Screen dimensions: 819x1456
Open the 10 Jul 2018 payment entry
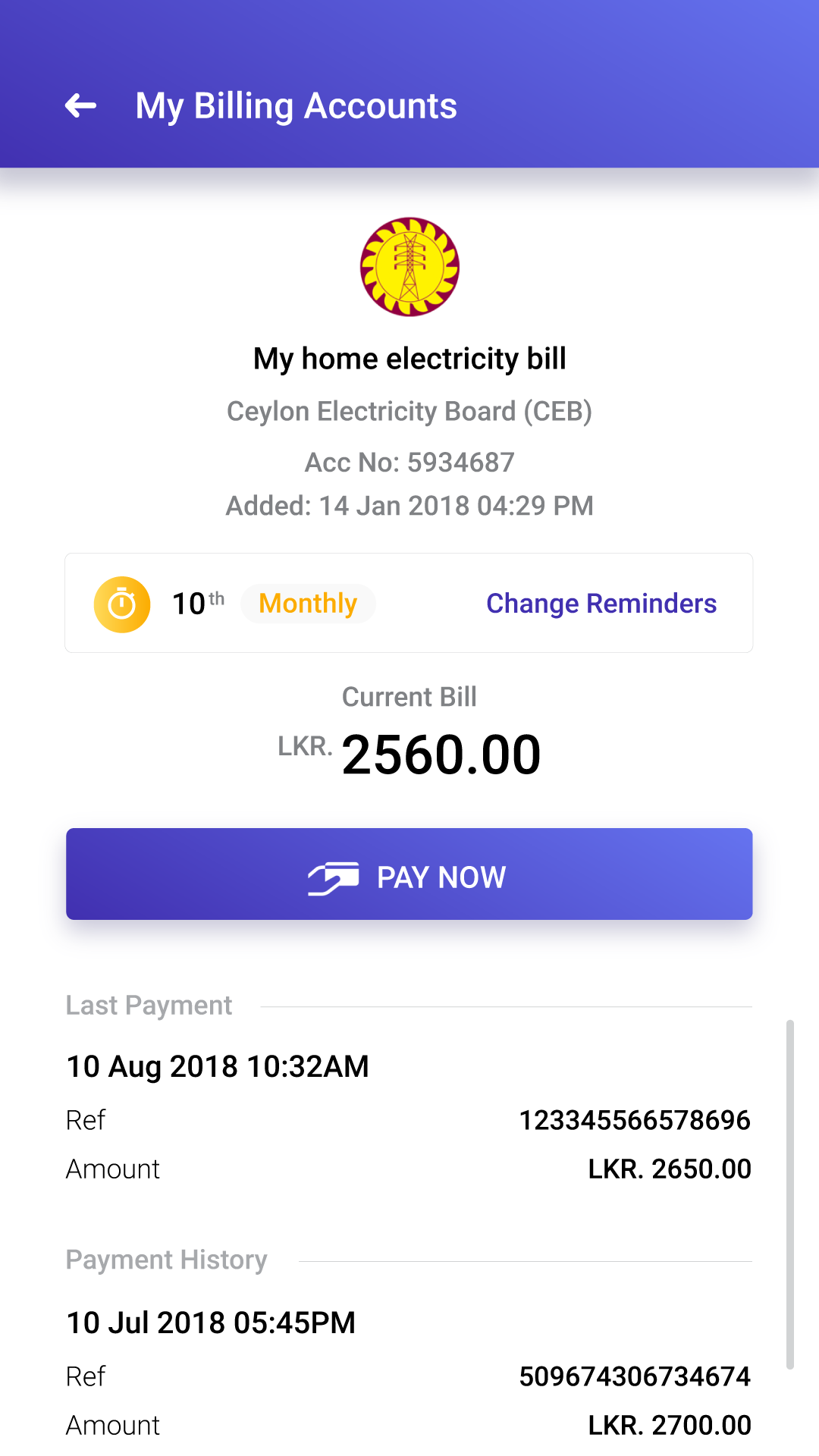[x=211, y=1323]
